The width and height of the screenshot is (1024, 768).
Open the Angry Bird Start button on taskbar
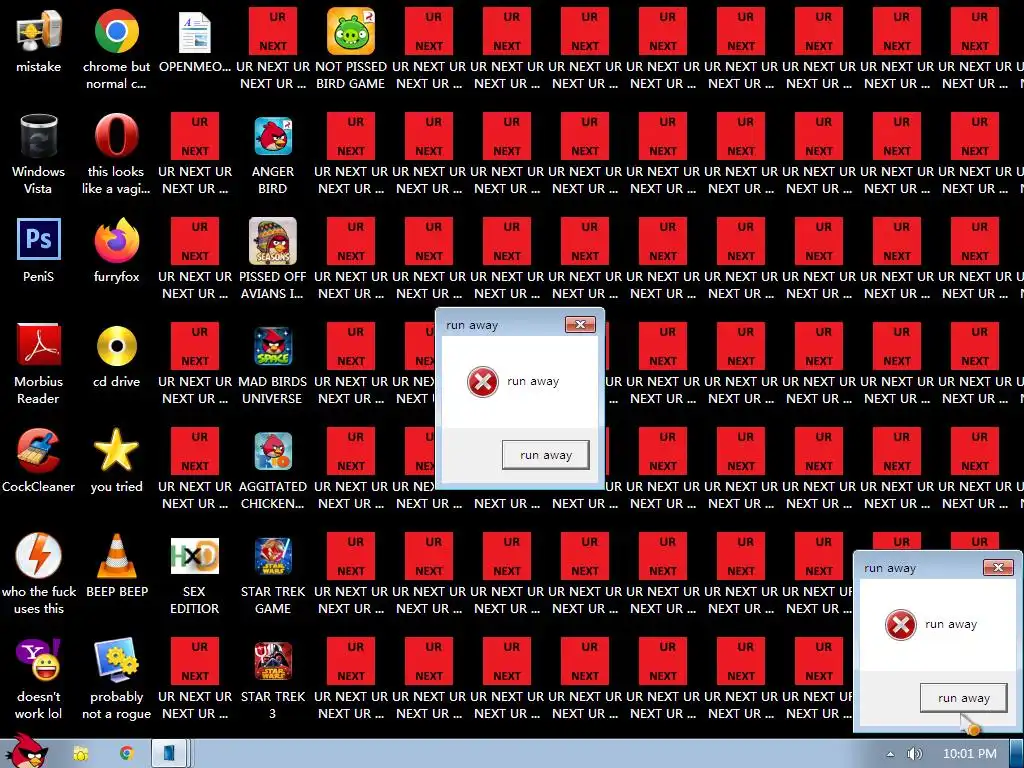click(27, 750)
